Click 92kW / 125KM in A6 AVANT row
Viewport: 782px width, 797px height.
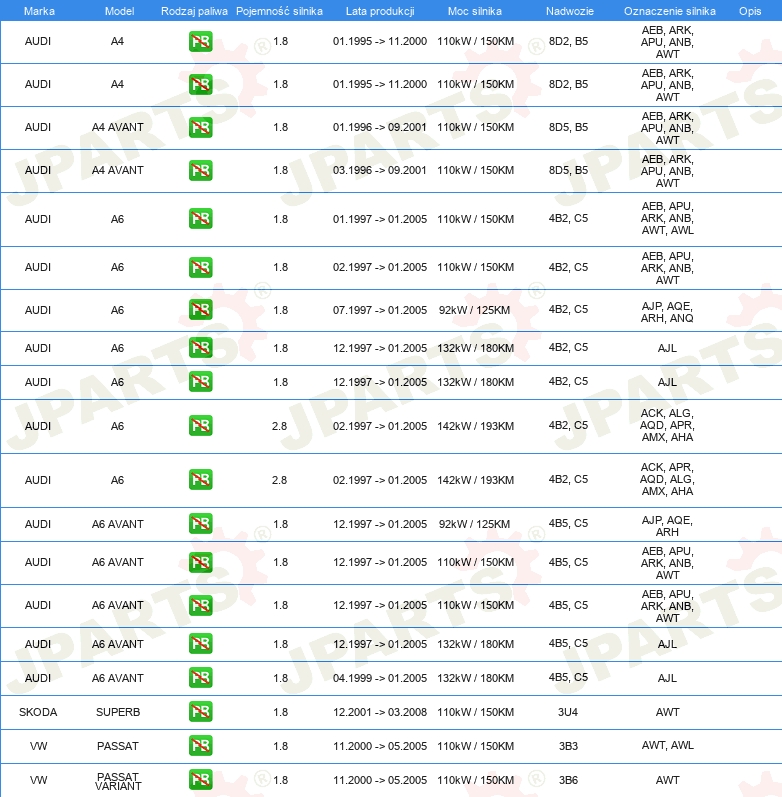point(474,524)
